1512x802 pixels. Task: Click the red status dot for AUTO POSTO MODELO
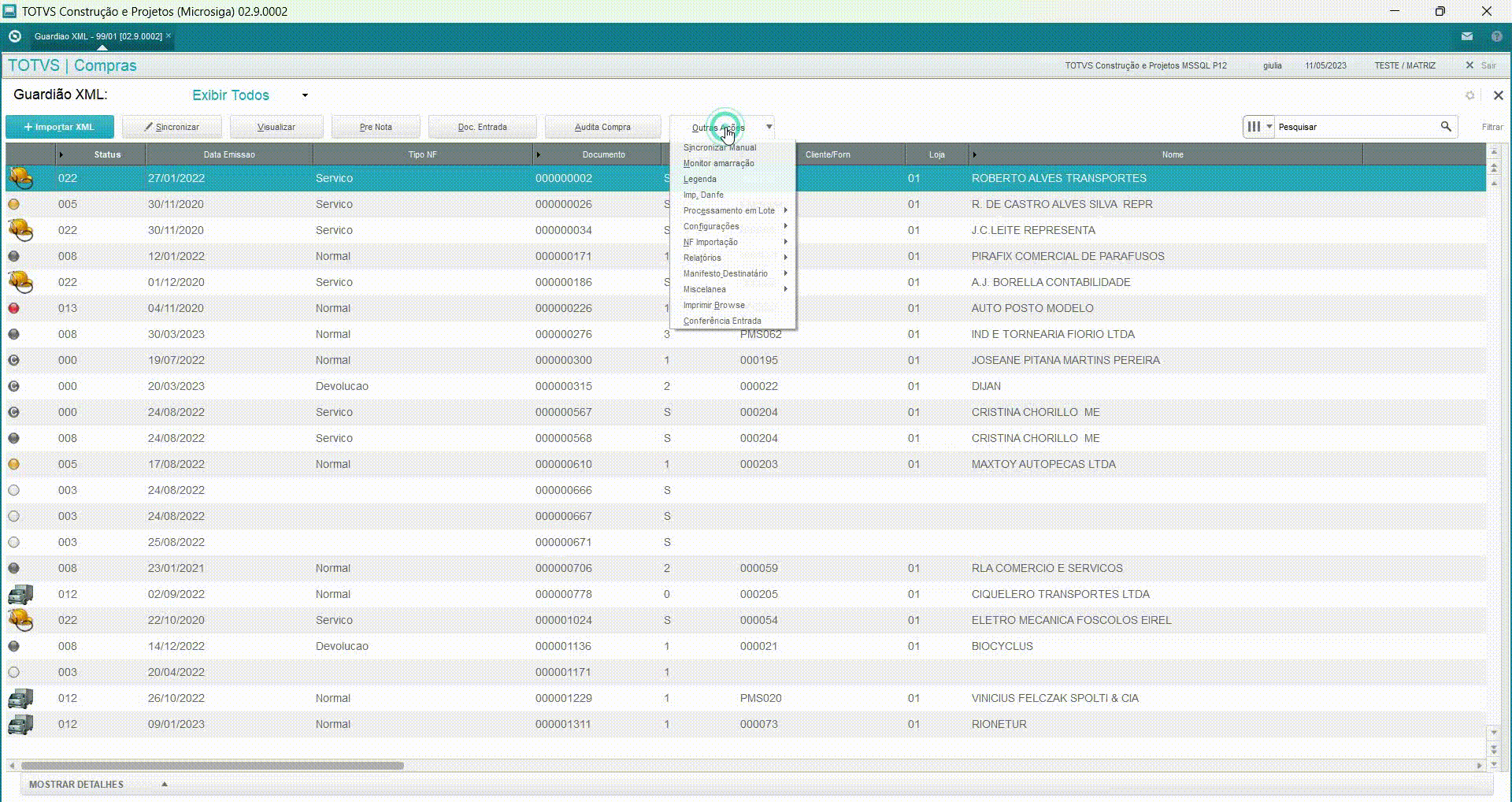click(x=13, y=308)
